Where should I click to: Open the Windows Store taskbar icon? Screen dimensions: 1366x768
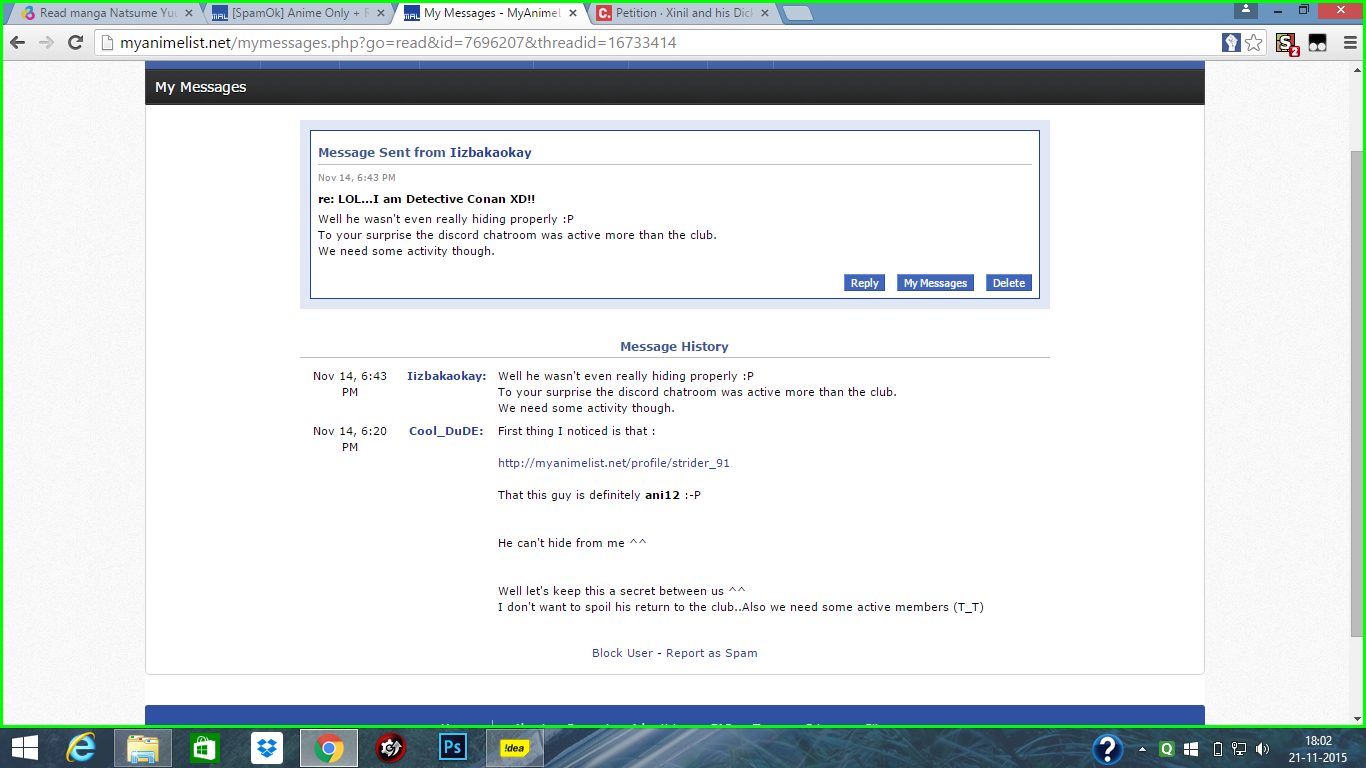(205, 747)
